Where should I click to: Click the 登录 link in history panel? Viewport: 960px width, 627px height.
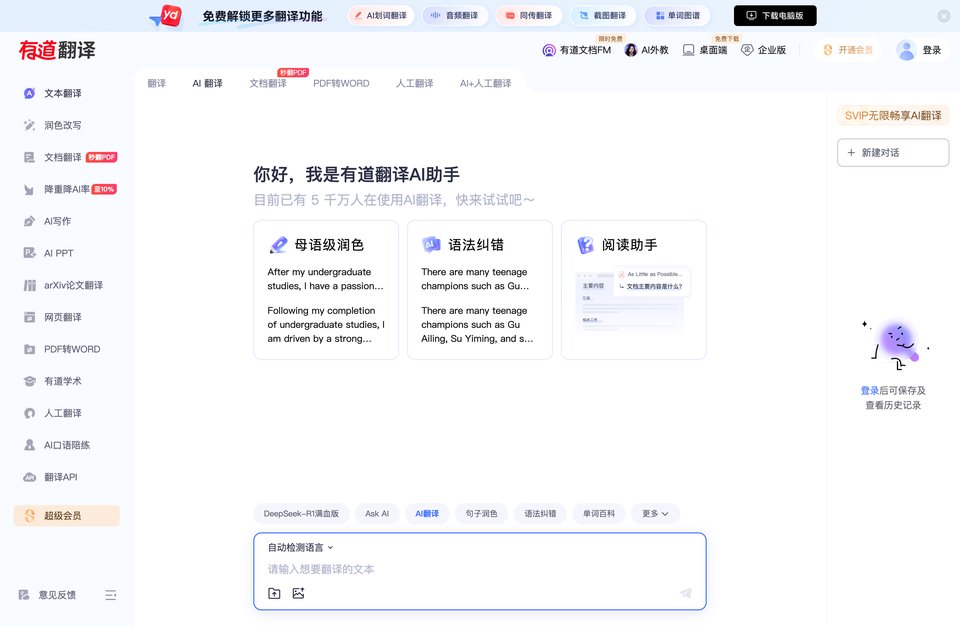[x=869, y=390]
